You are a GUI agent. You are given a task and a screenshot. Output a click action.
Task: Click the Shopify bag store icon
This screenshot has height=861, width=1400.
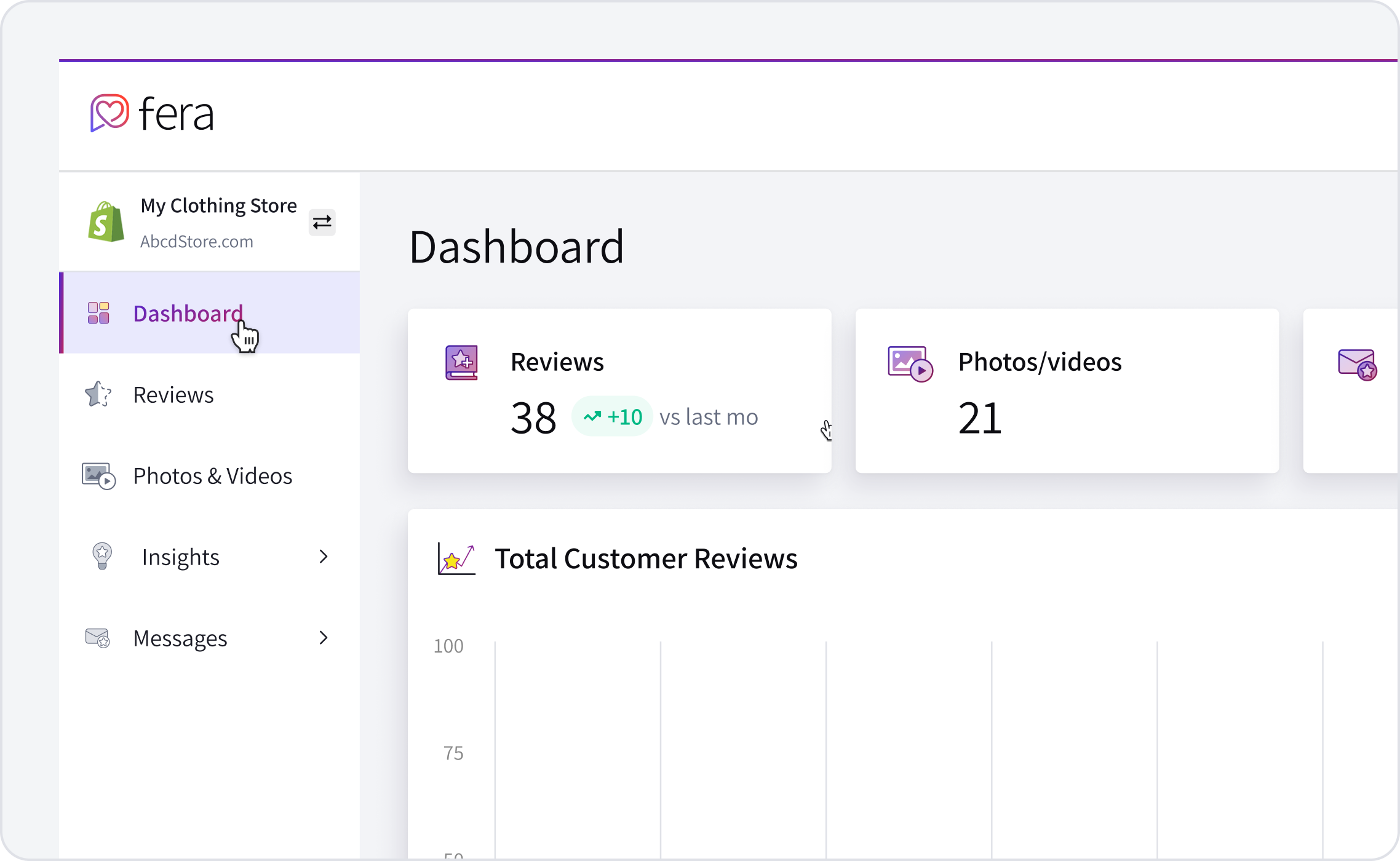point(106,221)
